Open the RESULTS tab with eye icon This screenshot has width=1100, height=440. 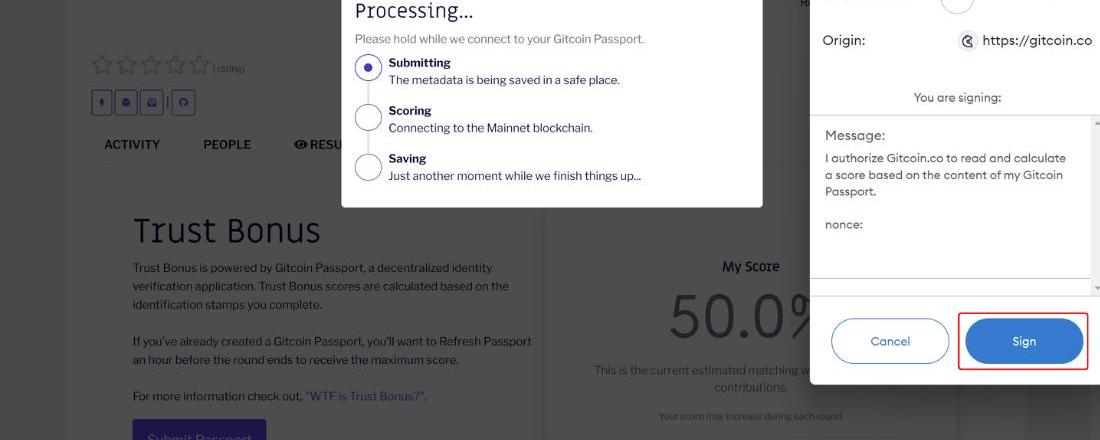318,144
